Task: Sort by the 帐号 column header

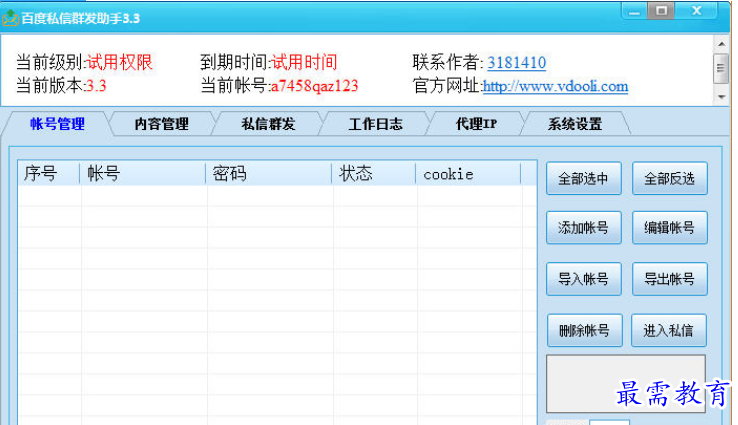Action: 143,174
